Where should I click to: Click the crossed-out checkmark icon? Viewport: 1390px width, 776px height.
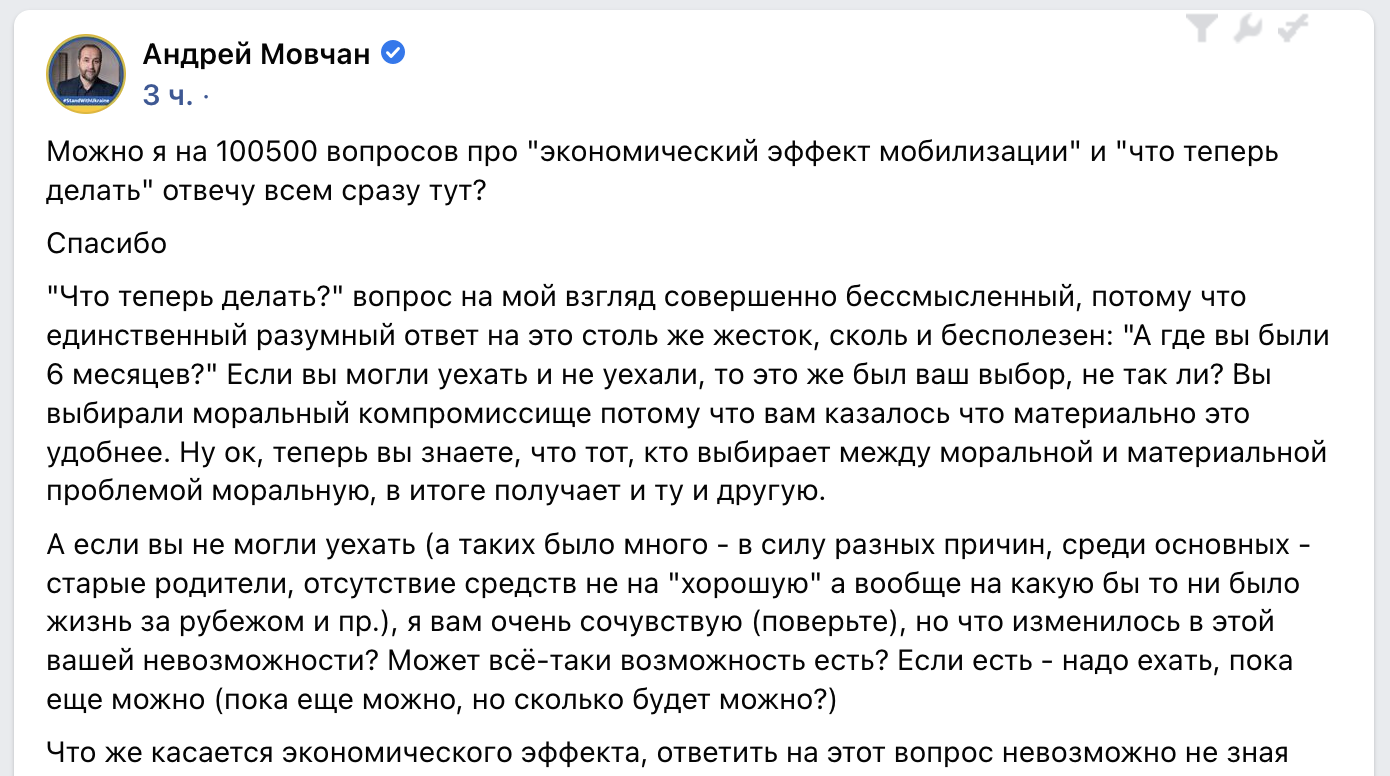pos(1293,31)
